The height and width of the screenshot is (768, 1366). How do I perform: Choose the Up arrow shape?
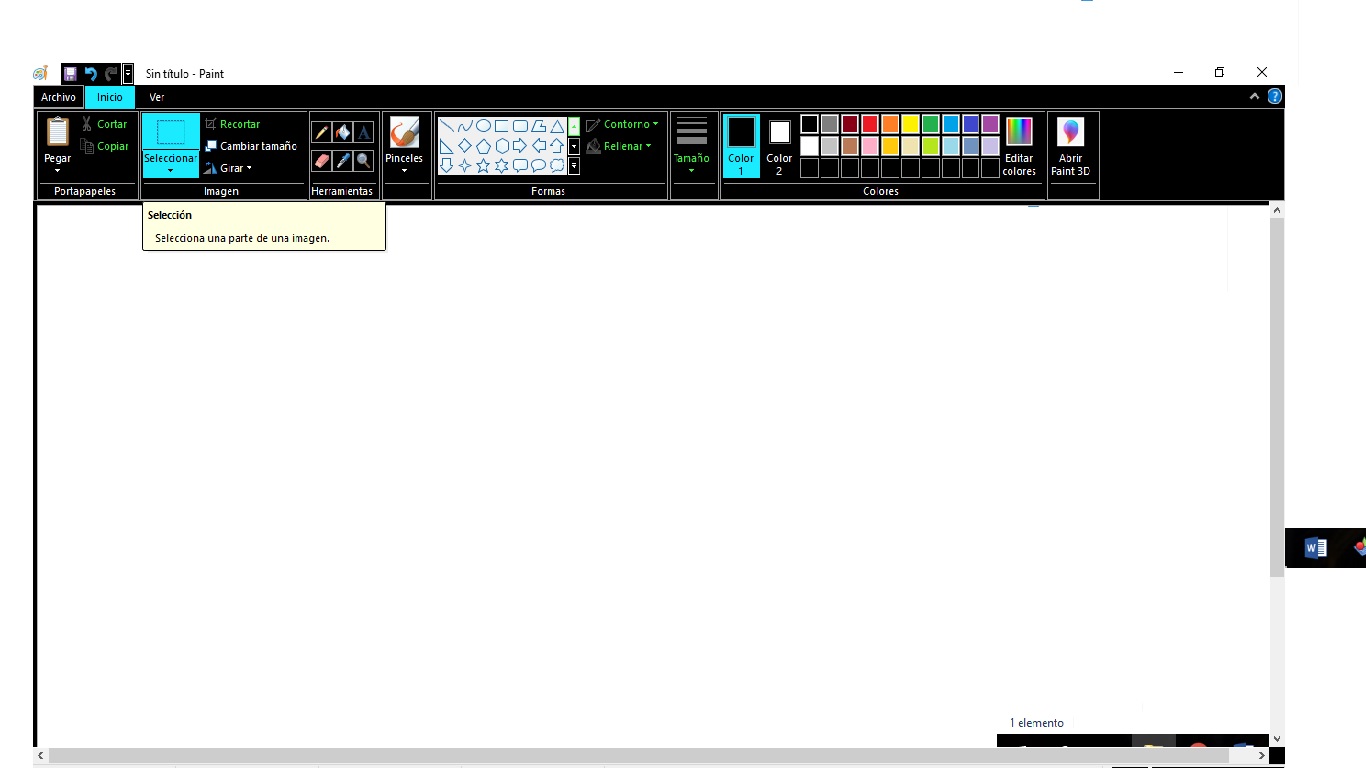[557, 146]
